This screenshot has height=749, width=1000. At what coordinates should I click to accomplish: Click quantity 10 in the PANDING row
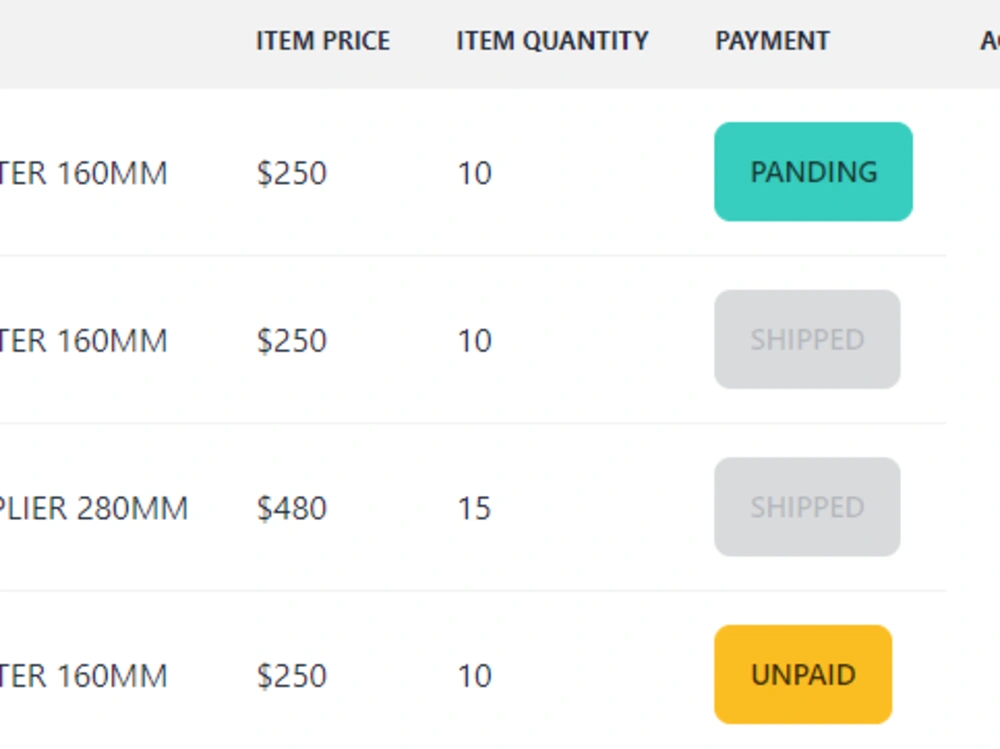click(x=474, y=173)
